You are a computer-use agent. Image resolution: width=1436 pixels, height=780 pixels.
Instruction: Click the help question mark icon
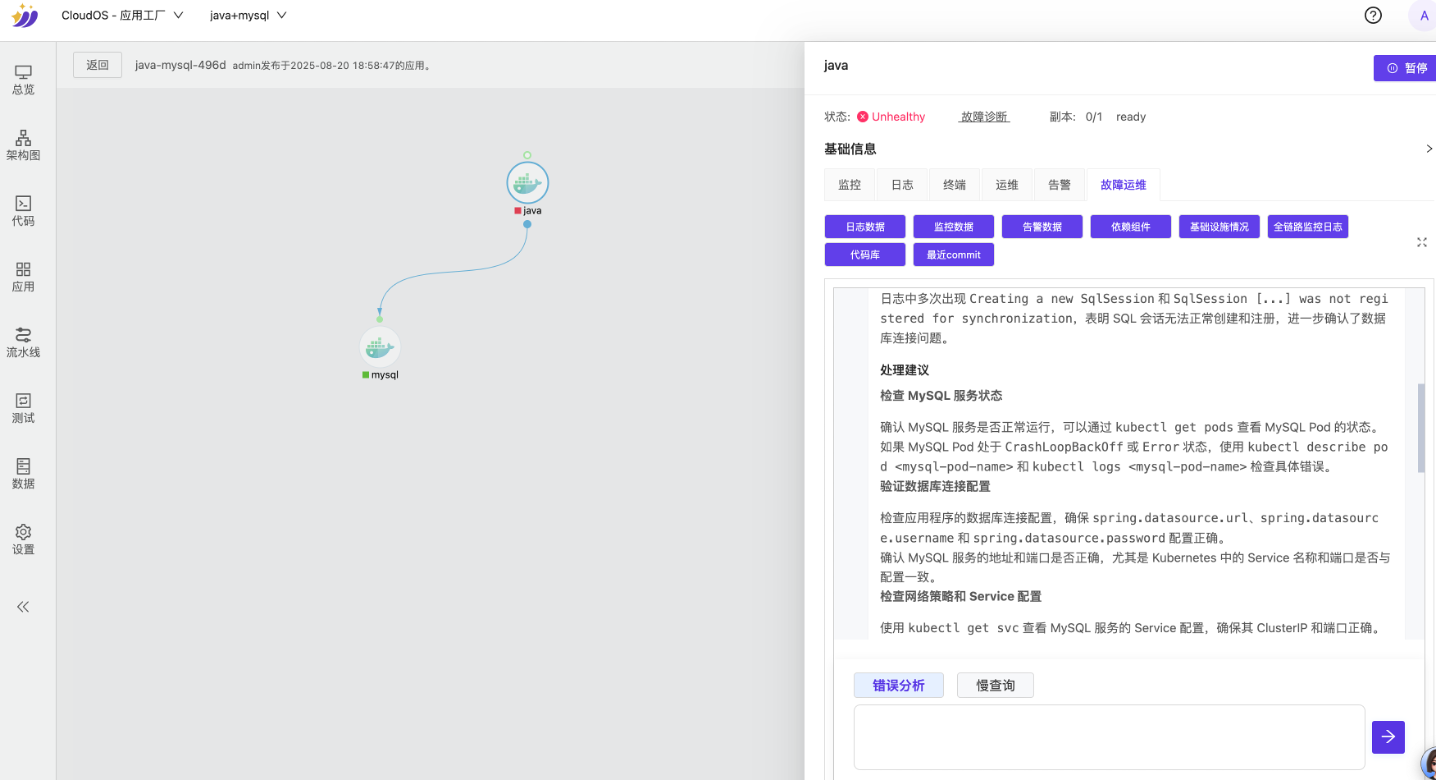[x=1373, y=15]
